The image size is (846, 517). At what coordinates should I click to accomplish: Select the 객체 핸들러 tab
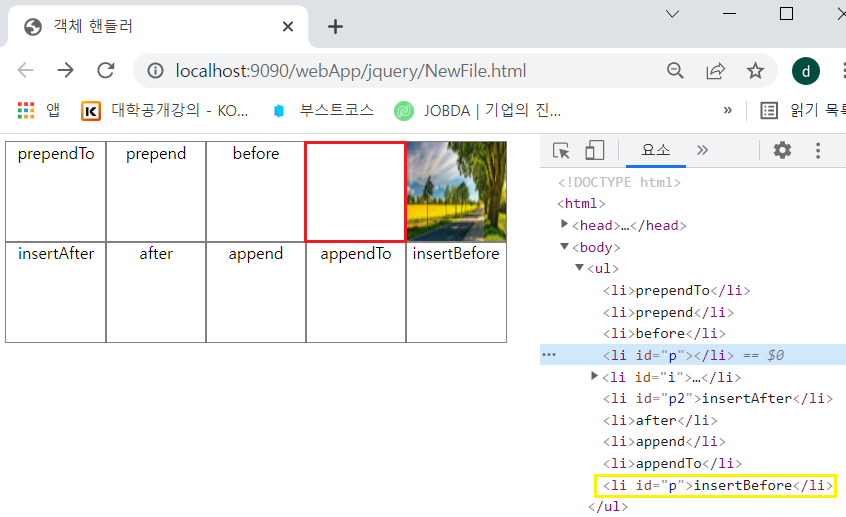coord(158,26)
